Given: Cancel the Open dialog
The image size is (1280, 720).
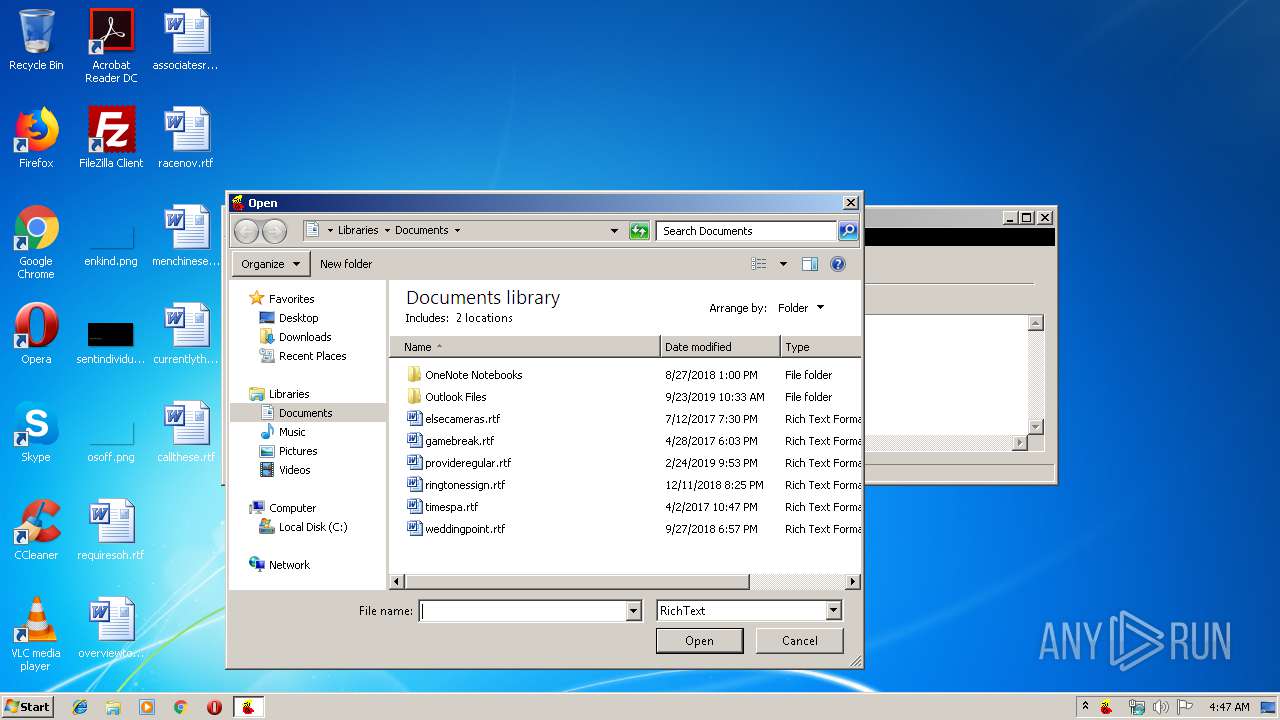Looking at the screenshot, I should pos(799,641).
